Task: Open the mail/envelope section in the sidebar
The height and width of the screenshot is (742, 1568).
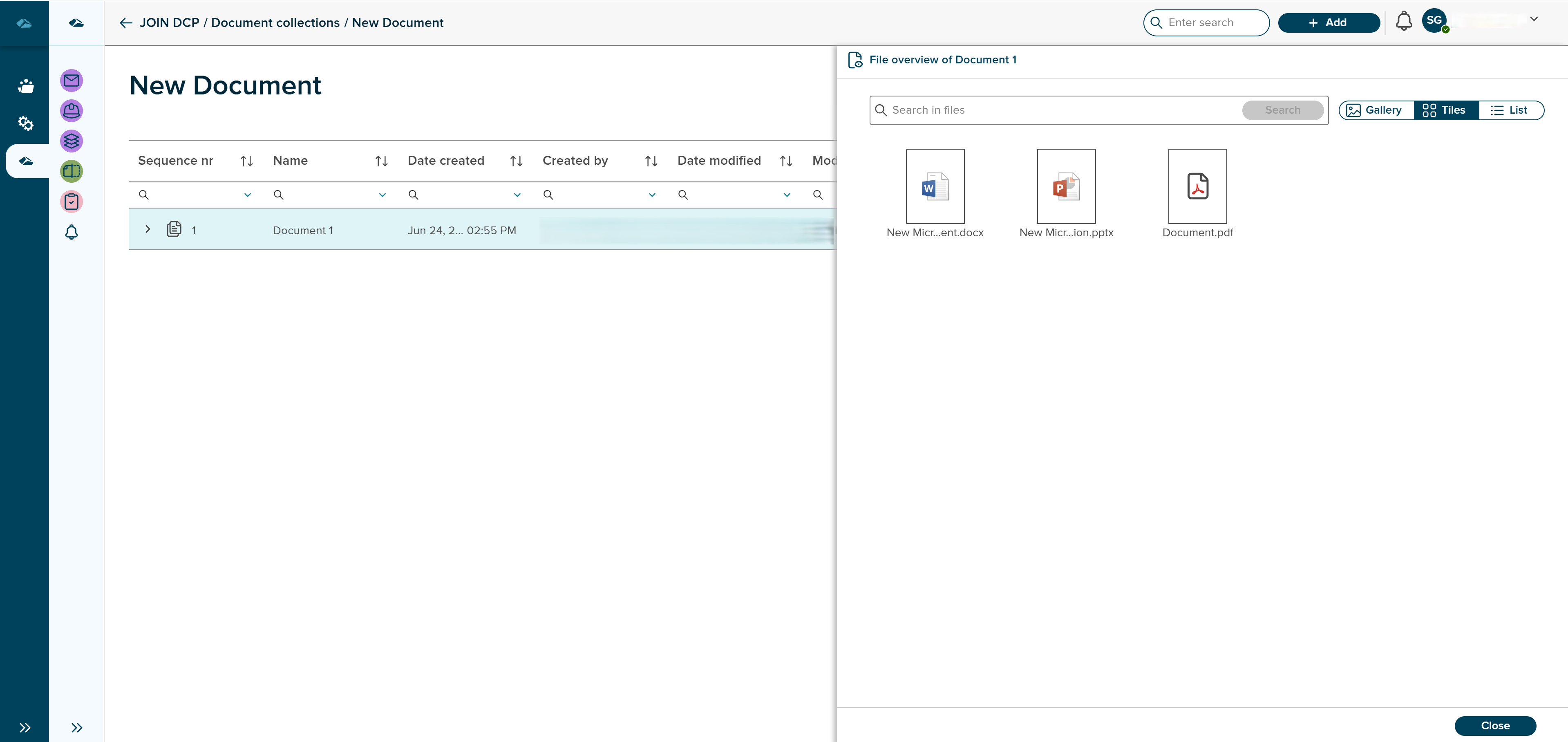Action: click(71, 81)
